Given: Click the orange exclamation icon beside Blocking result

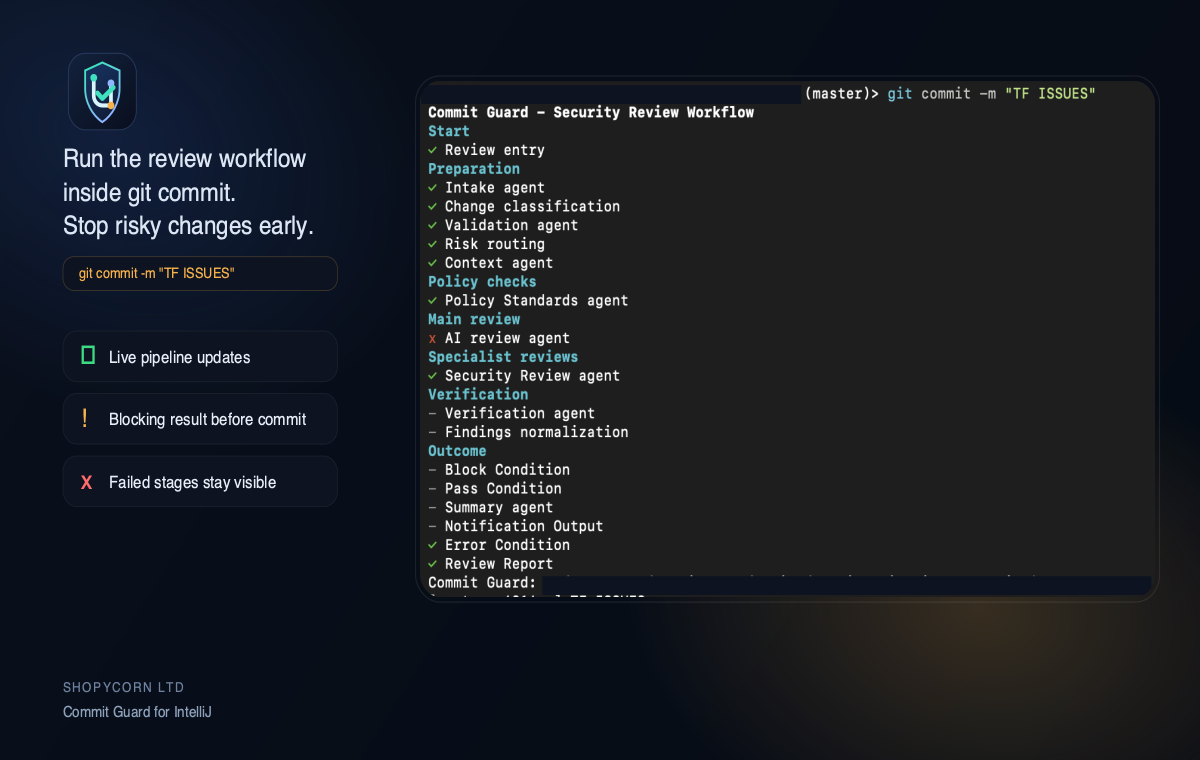Looking at the screenshot, I should (86, 418).
